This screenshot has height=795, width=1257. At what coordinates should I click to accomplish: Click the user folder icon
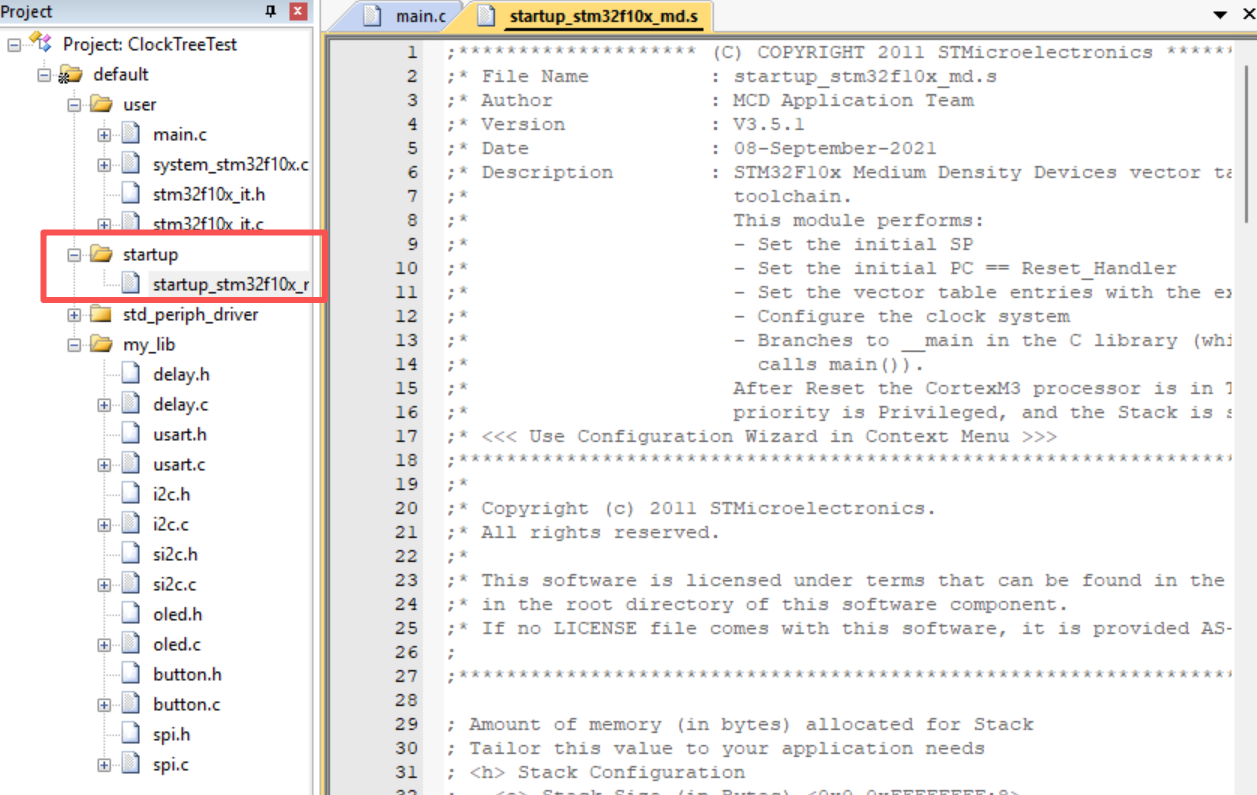100,104
